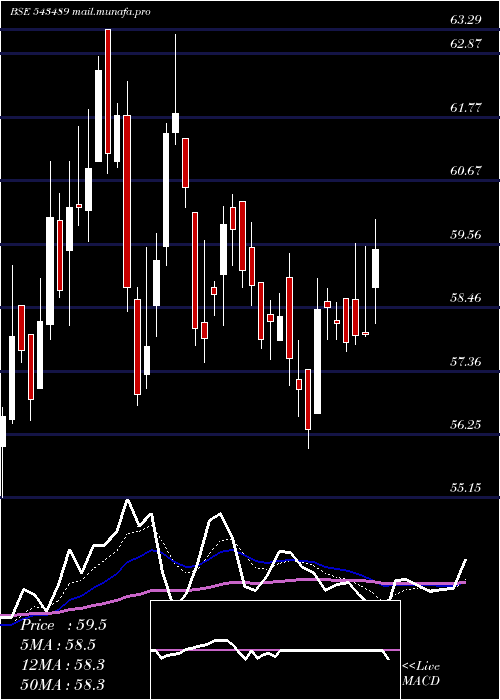Click the 55.15 price level label

[466, 488]
